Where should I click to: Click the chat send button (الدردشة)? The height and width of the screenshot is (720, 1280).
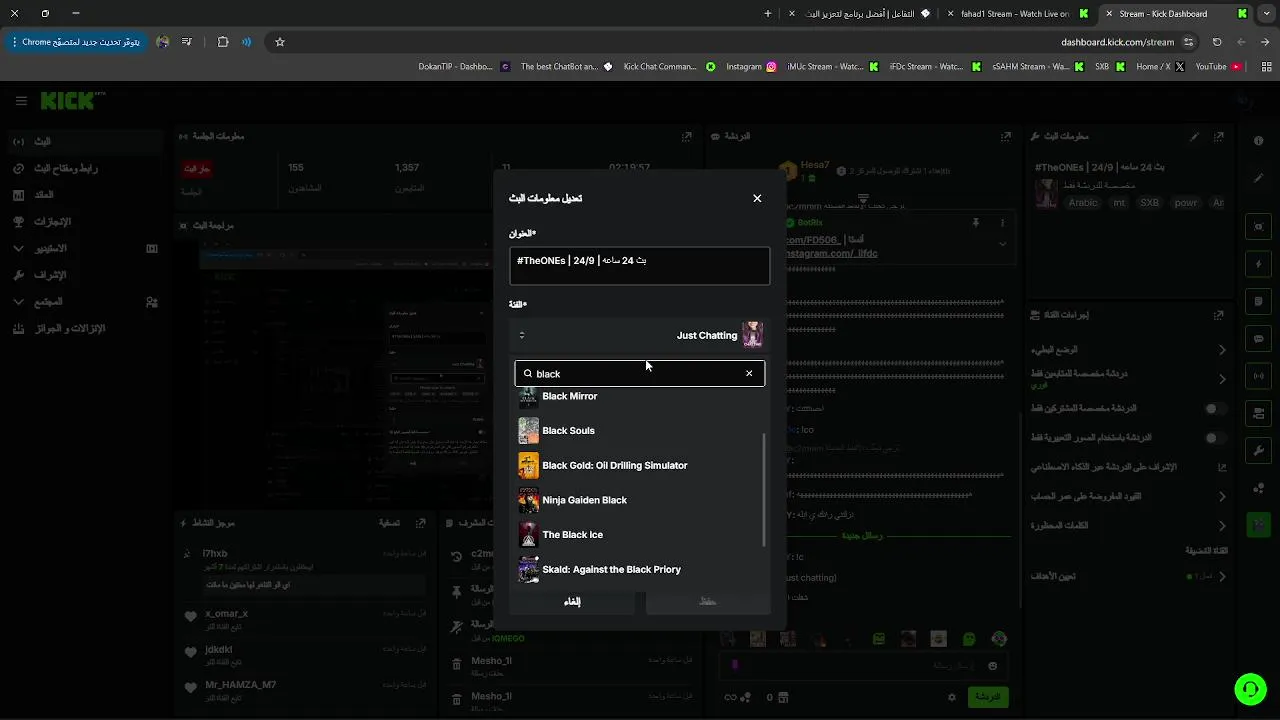987,696
